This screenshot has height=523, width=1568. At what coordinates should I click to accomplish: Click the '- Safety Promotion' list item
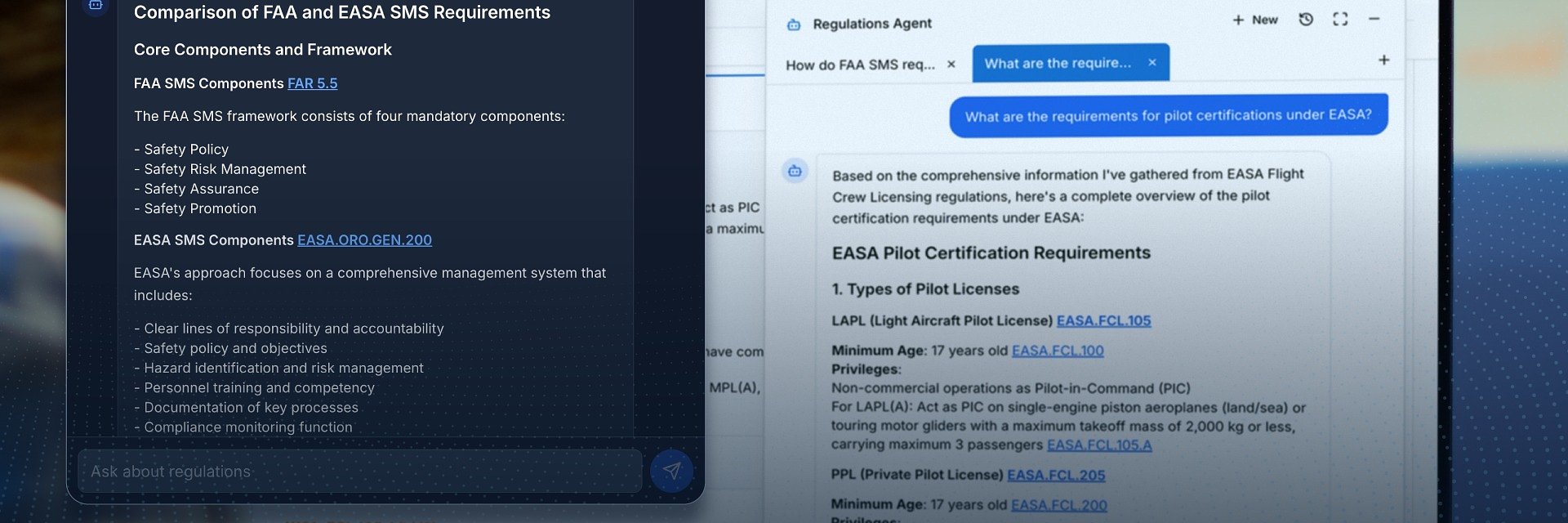pyautogui.click(x=195, y=208)
